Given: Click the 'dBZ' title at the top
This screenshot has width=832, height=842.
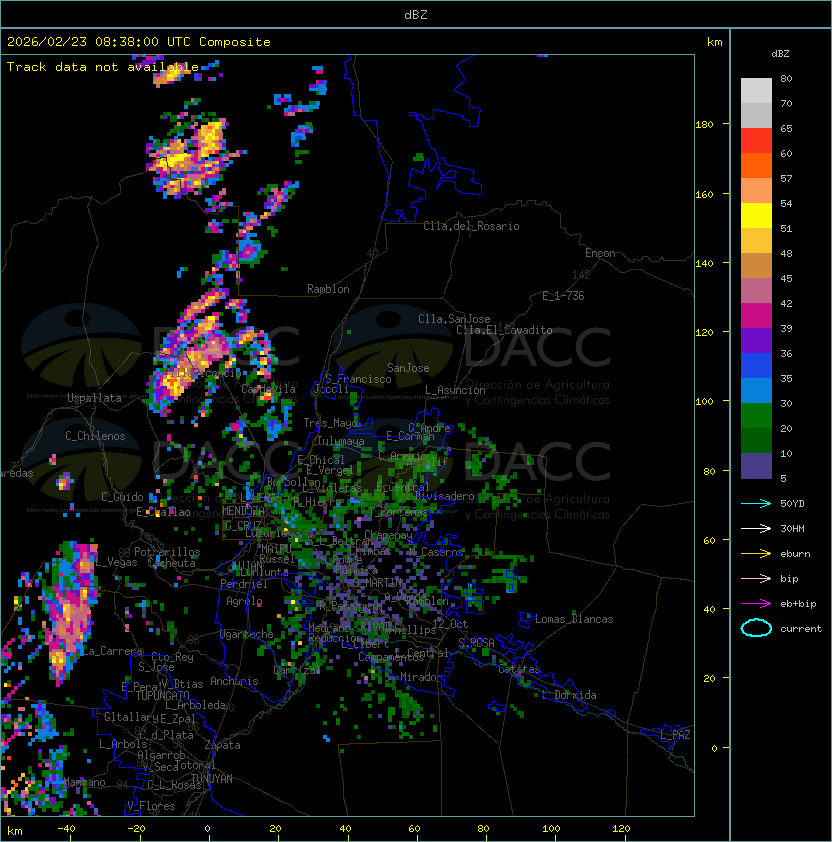Looking at the screenshot, I should [416, 15].
